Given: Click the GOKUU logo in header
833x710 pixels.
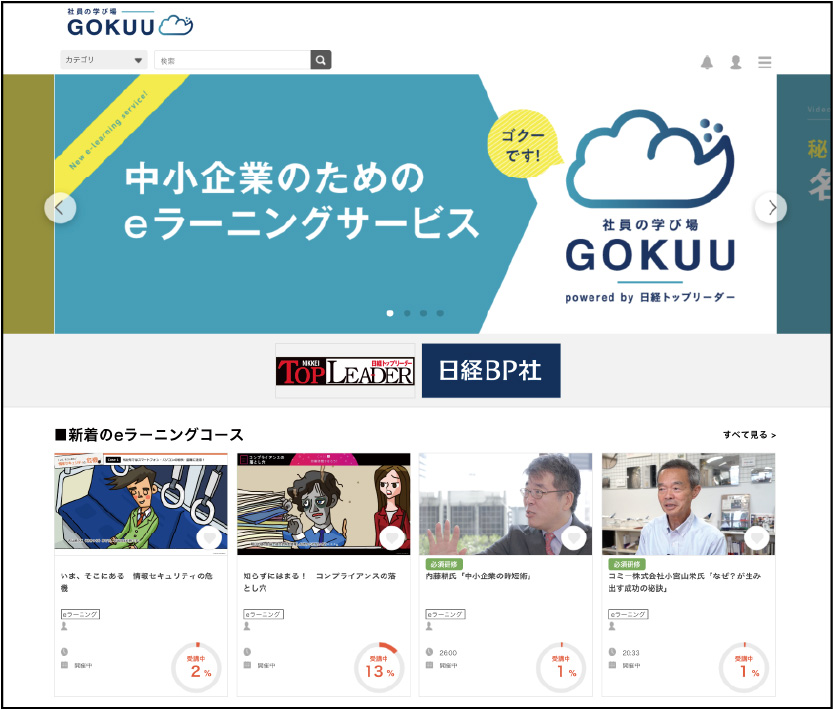Looking at the screenshot, I should [130, 23].
